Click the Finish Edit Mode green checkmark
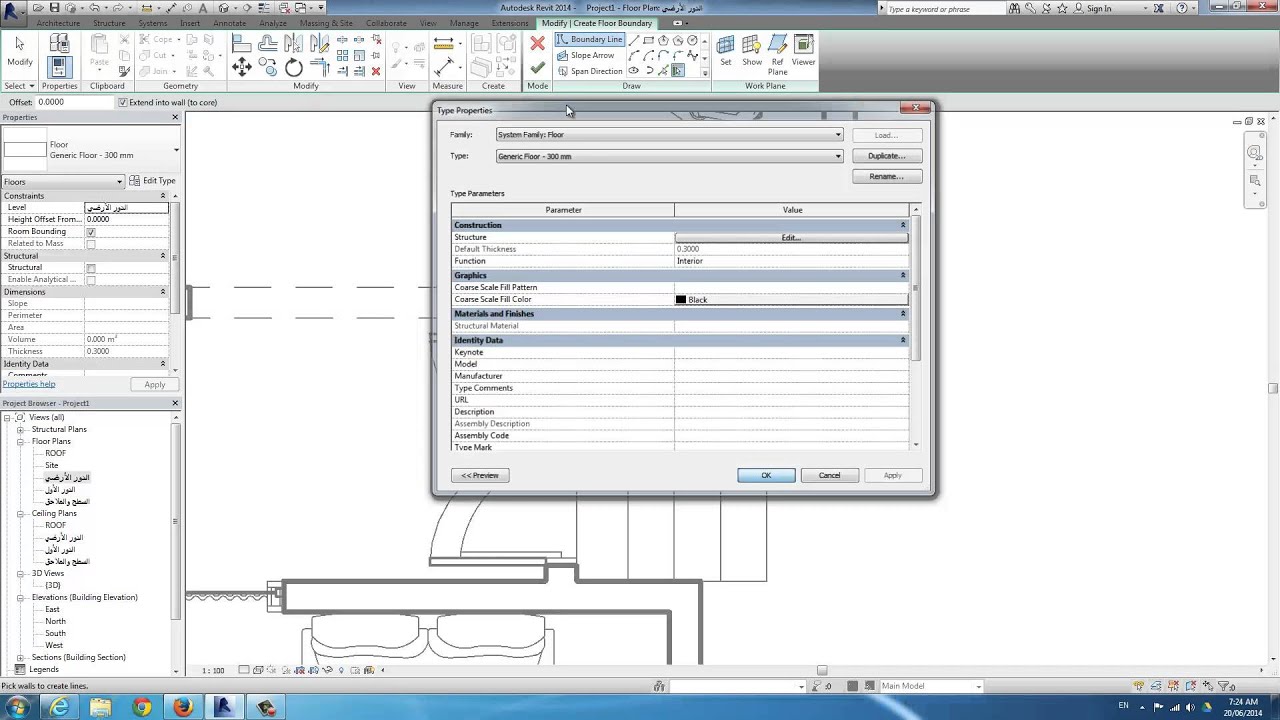1280x720 pixels. [537, 68]
